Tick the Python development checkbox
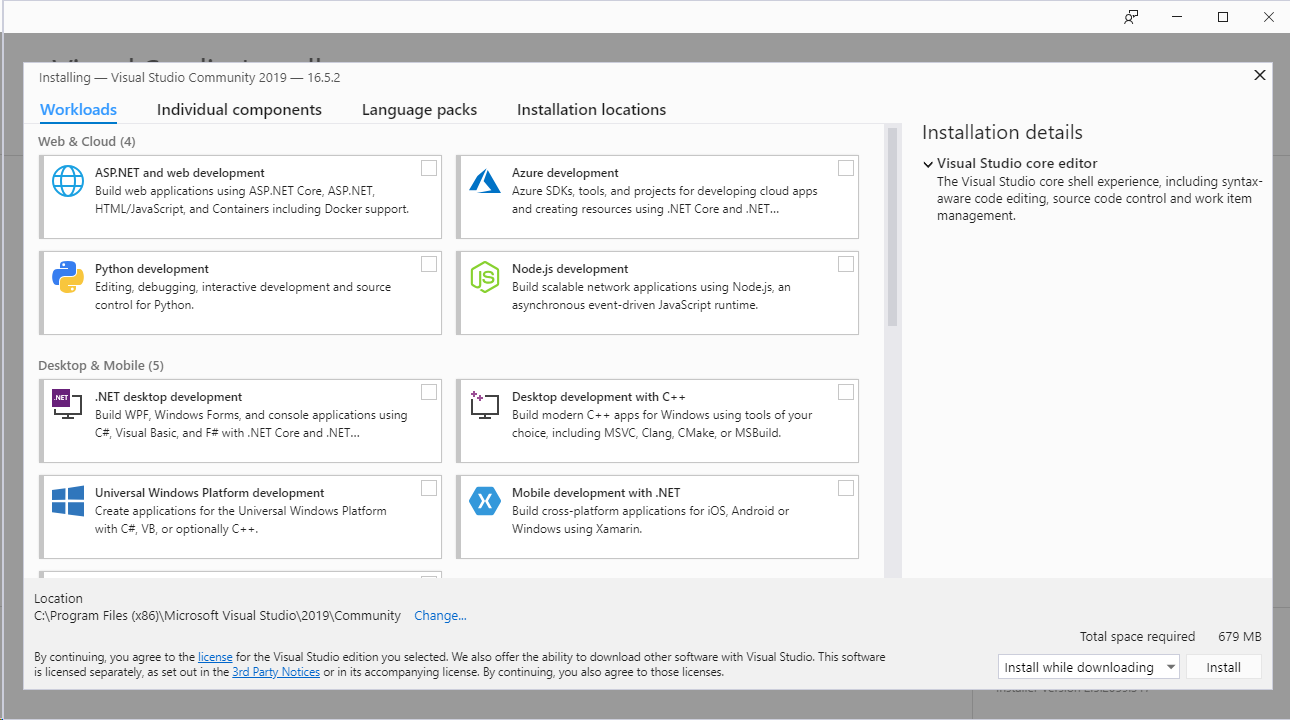The height and width of the screenshot is (720, 1290). tap(429, 264)
